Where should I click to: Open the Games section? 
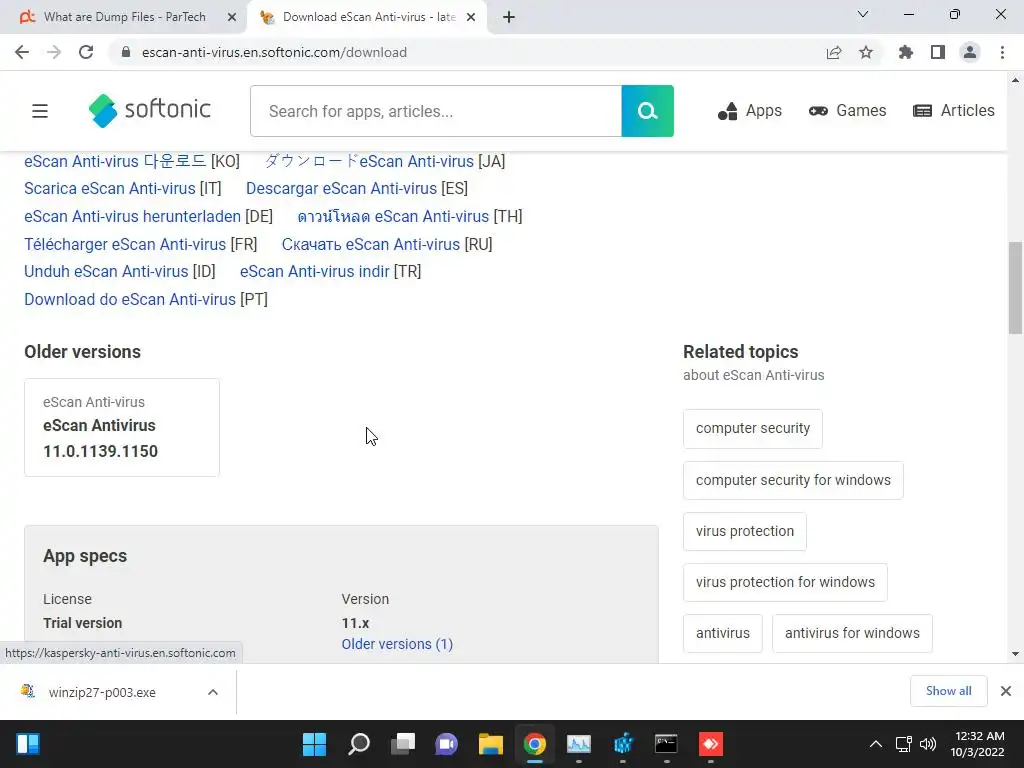[x=848, y=111]
